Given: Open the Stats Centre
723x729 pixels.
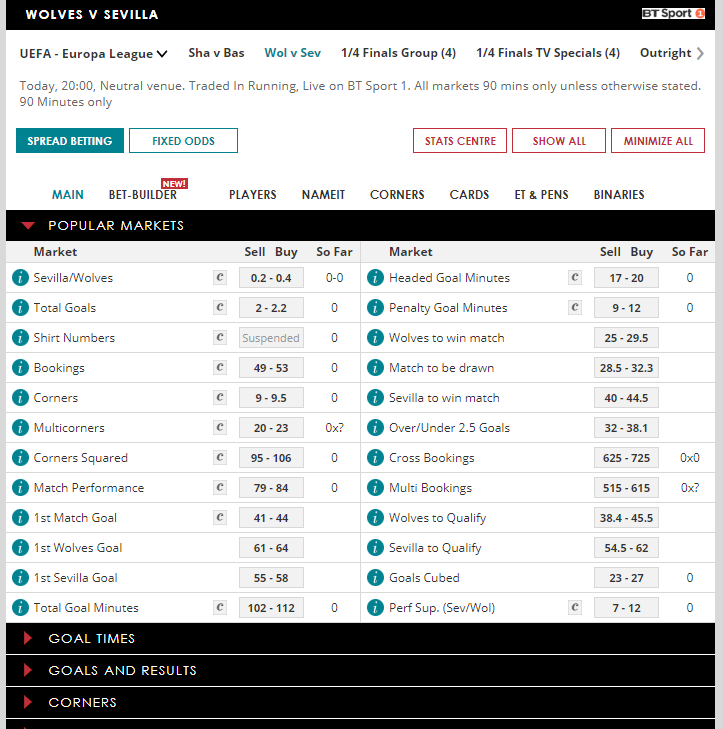Looking at the screenshot, I should (460, 140).
